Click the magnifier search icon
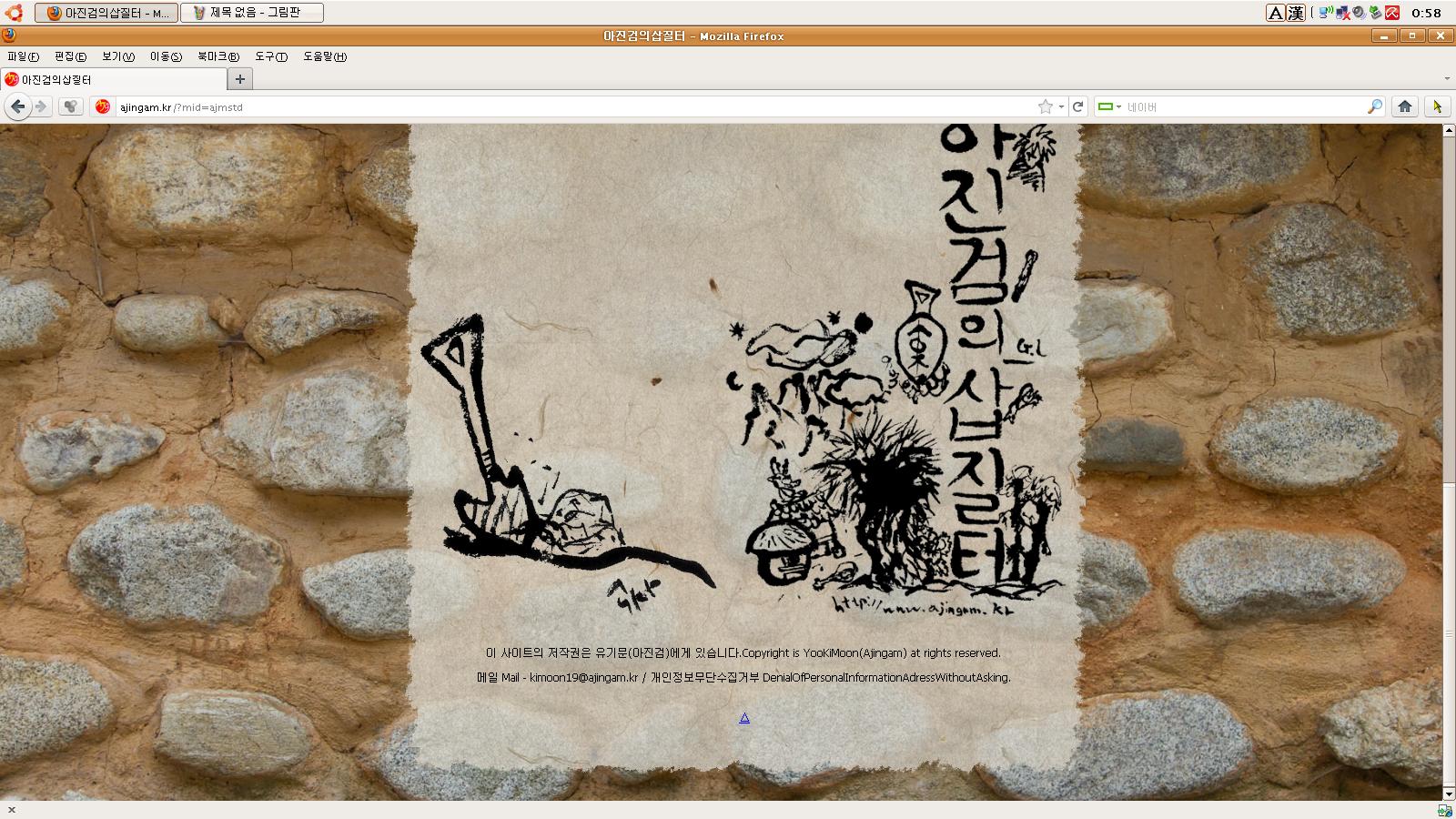Viewport: 1456px width, 819px height. coord(1374,106)
